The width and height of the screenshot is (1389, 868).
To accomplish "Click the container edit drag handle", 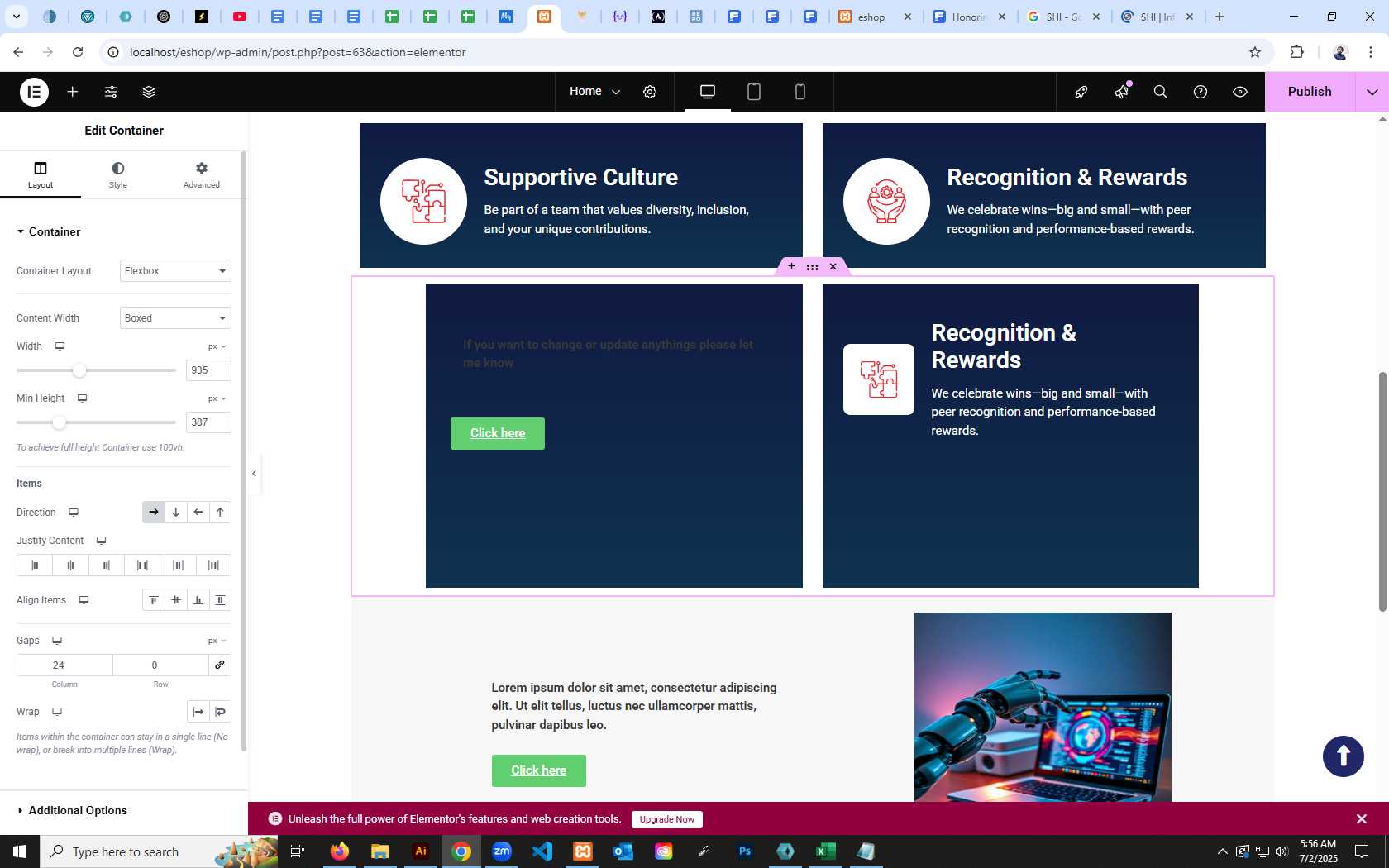I will tap(812, 266).
